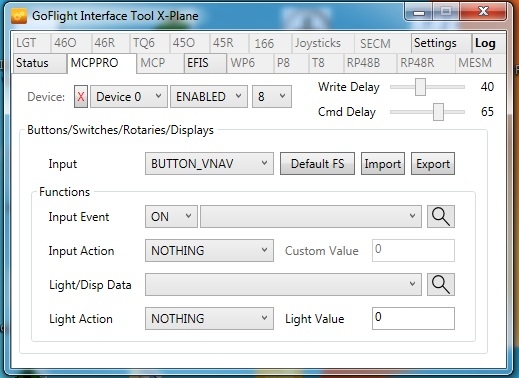Close the GoFlight Interface Tool window
This screenshot has height=378, width=519.
pyautogui.click(x=483, y=12)
